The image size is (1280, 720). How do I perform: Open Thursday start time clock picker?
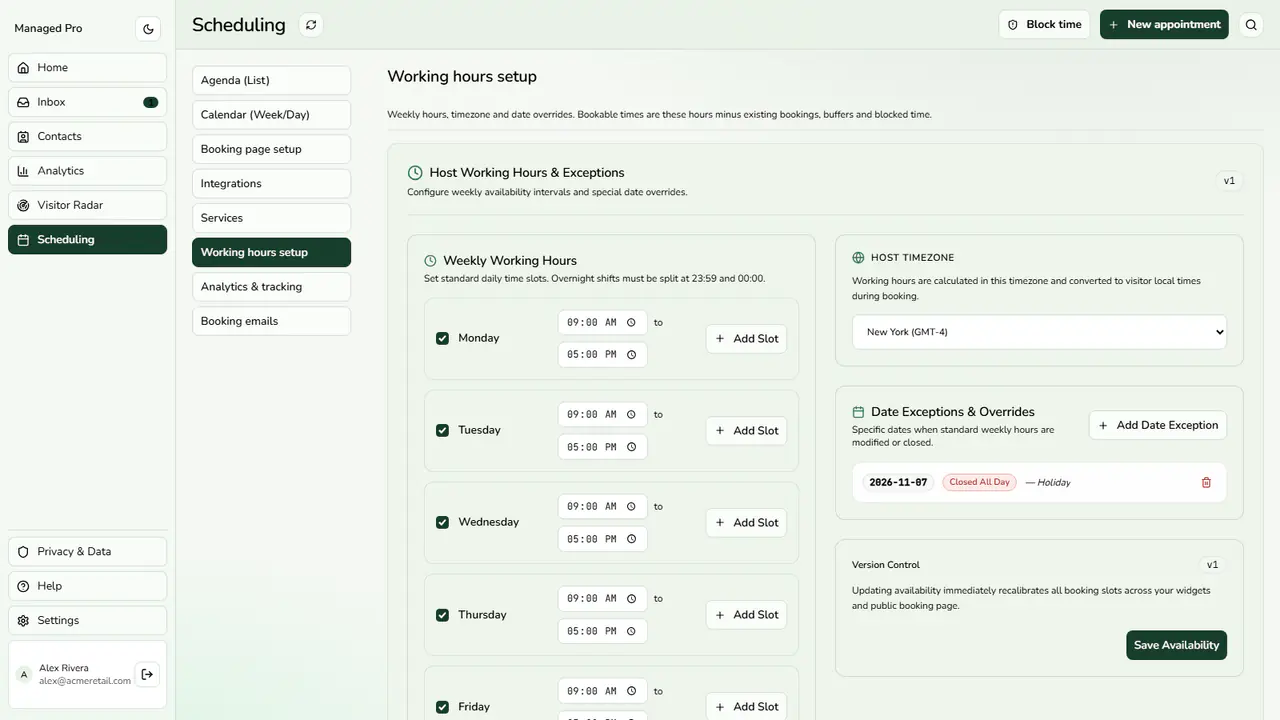pyautogui.click(x=631, y=599)
